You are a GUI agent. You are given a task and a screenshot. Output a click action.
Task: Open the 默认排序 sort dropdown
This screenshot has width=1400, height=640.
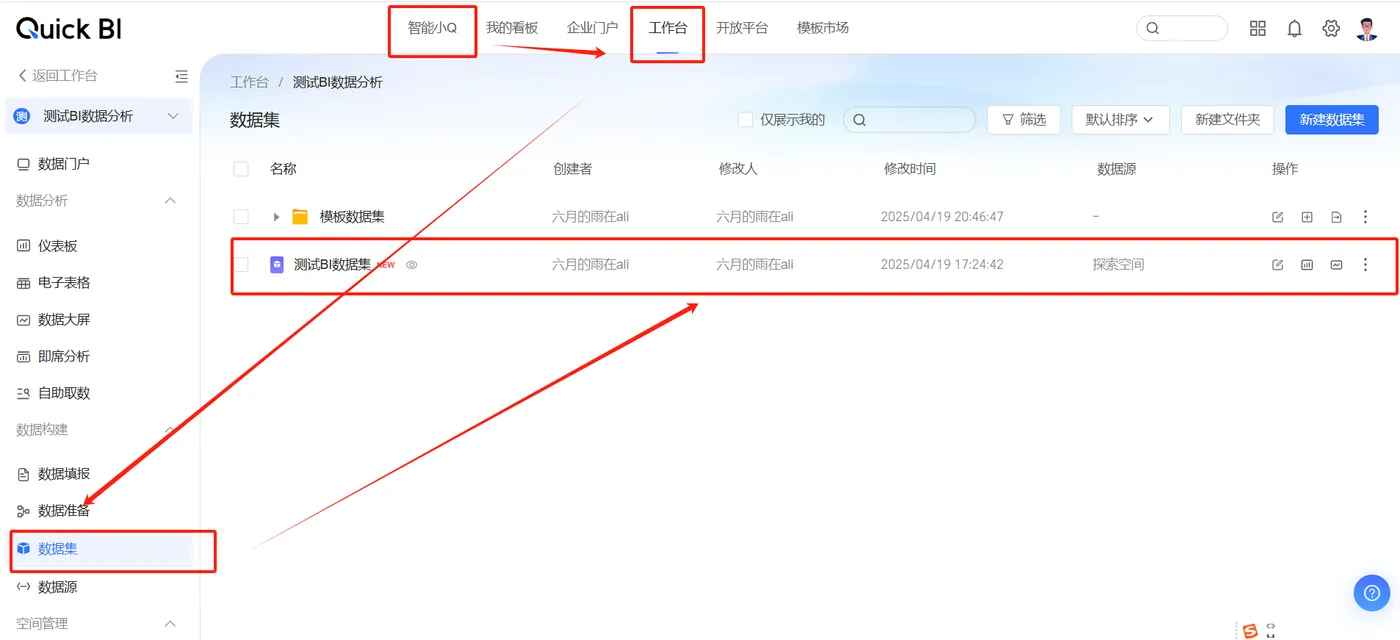click(x=1119, y=120)
